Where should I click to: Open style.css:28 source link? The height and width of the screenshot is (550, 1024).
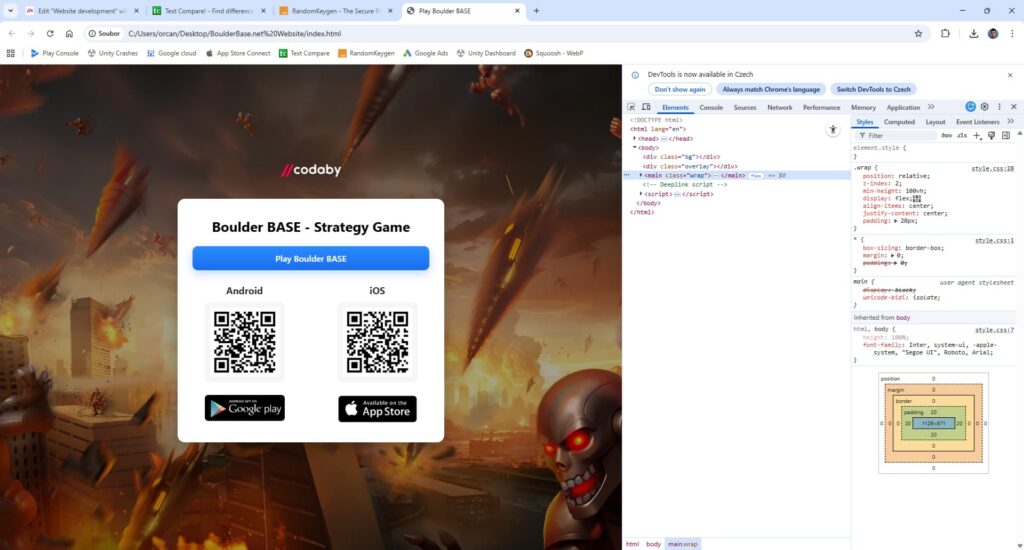coord(992,169)
